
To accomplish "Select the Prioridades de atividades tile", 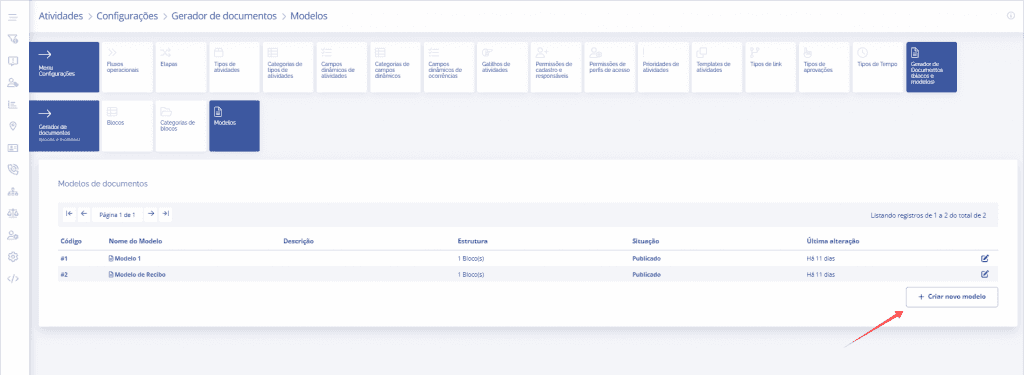I will (x=664, y=67).
